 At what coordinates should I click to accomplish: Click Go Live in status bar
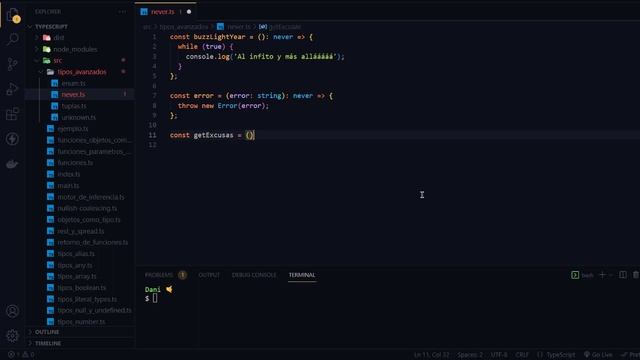point(598,355)
